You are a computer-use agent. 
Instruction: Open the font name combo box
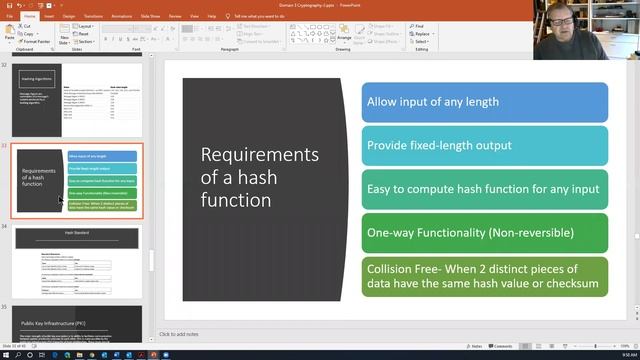[117, 29]
